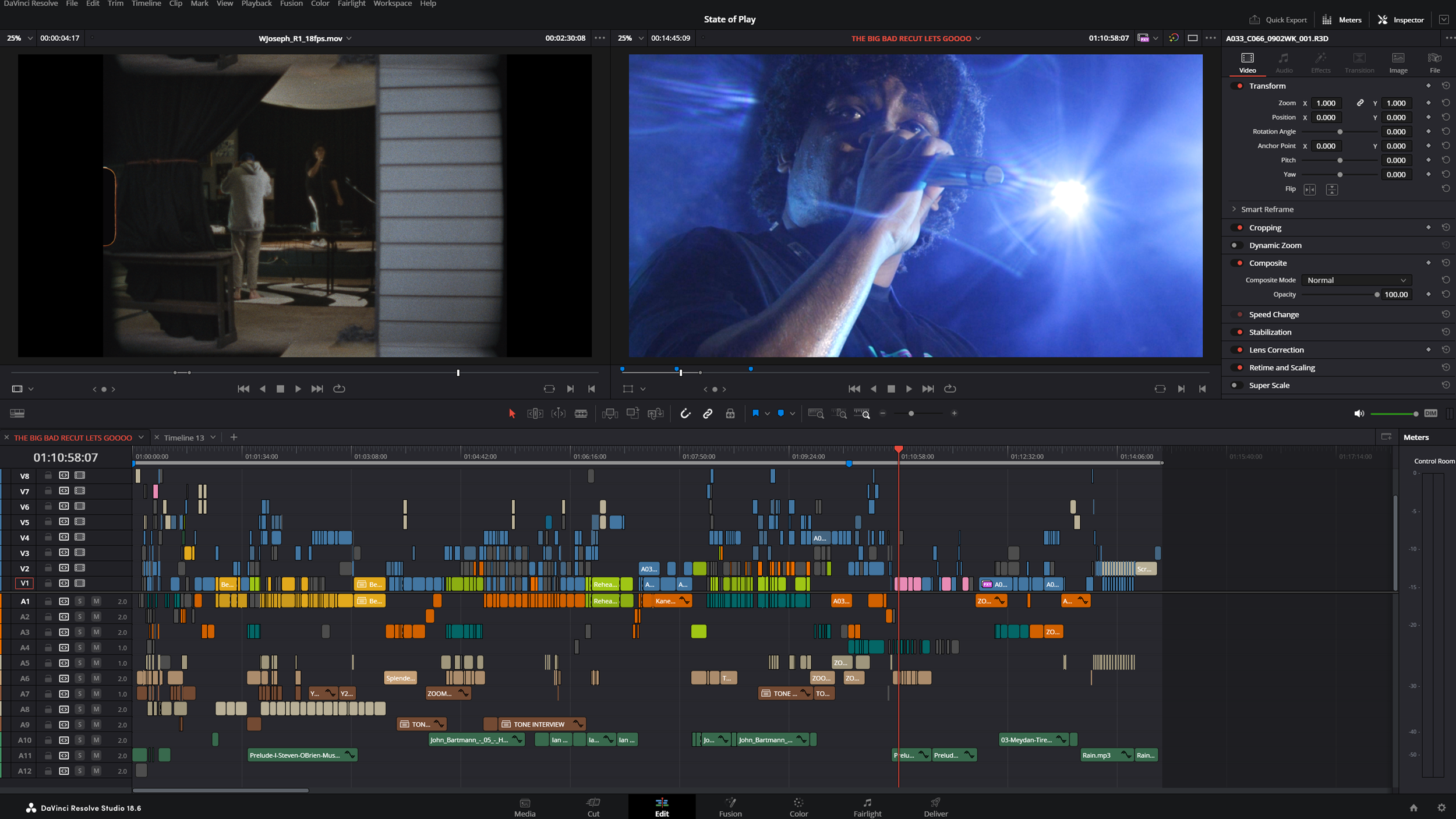Click the position lock padlock icon
This screenshot has height=819, width=1456.
point(730,414)
